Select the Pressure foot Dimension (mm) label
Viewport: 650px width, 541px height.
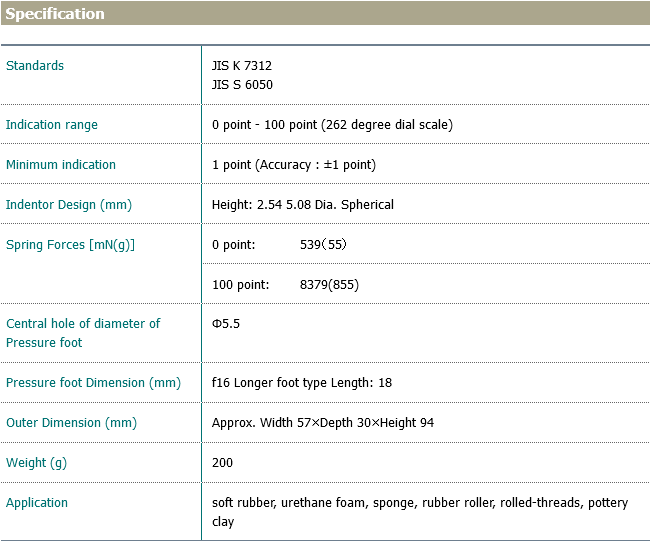(x=93, y=383)
